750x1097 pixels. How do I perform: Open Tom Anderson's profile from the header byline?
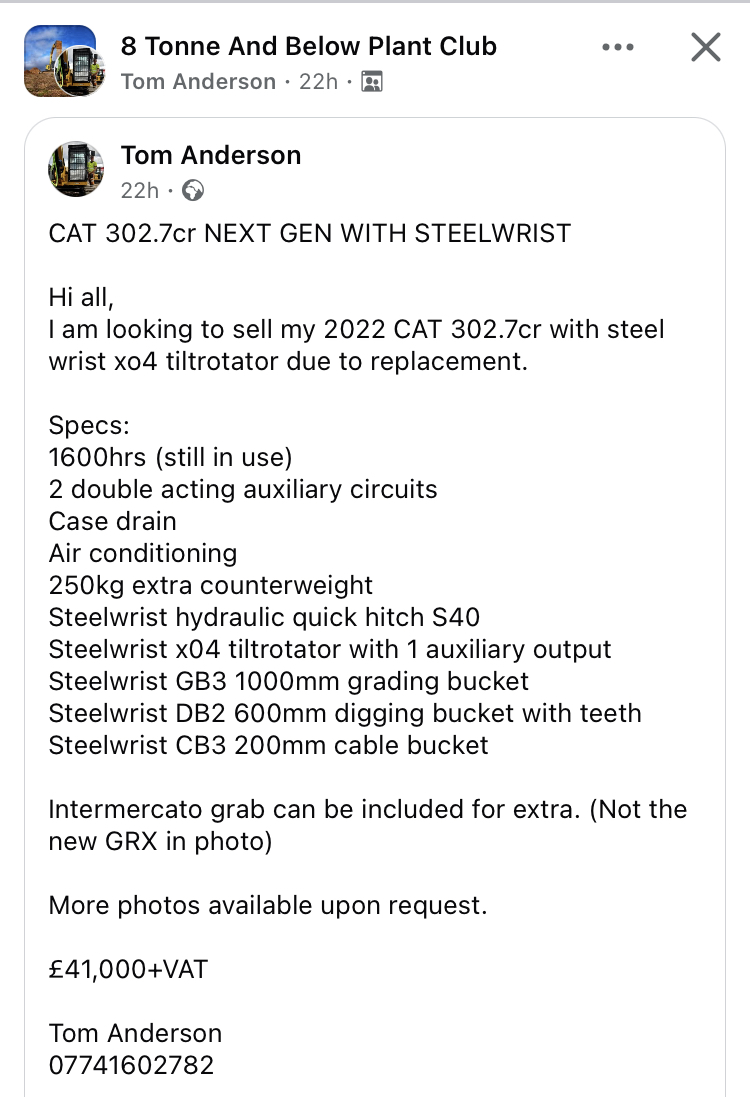[x=198, y=82]
